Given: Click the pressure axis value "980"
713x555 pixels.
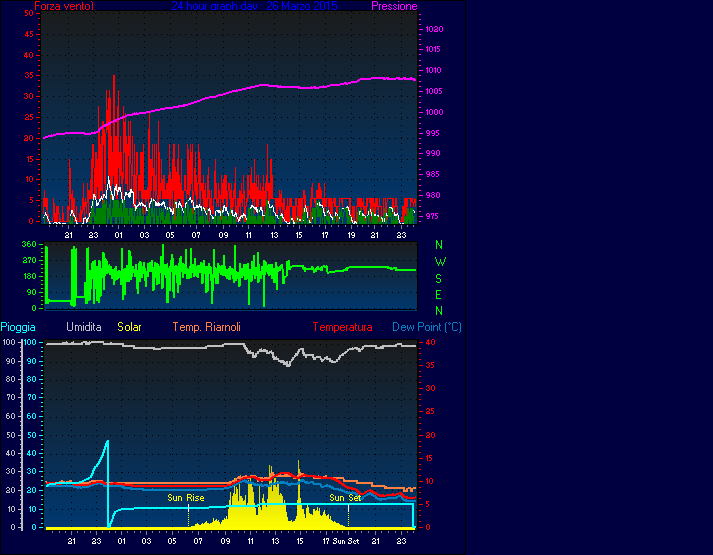Looking at the screenshot, I should [433, 195].
